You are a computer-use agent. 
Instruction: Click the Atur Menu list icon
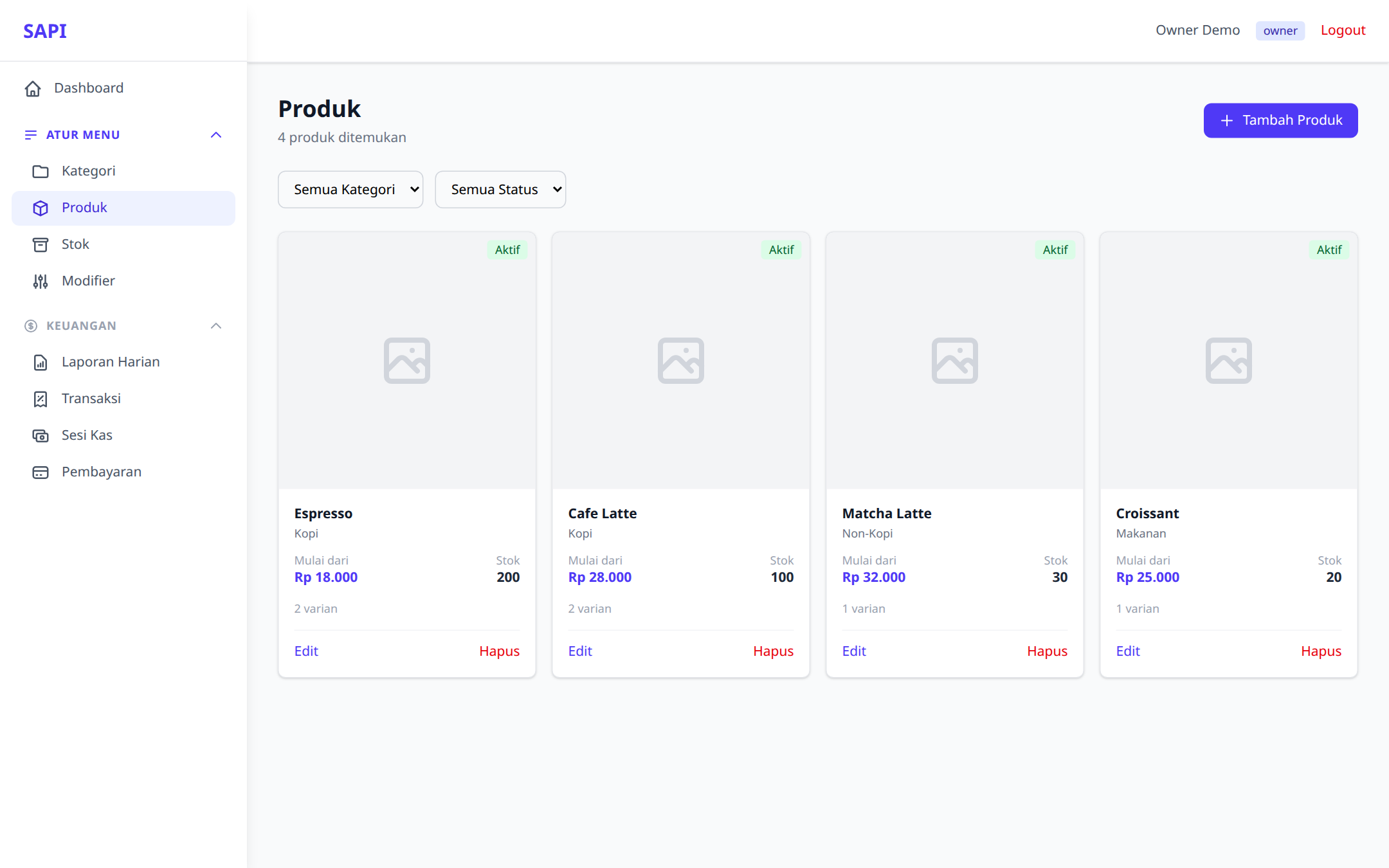[31, 135]
